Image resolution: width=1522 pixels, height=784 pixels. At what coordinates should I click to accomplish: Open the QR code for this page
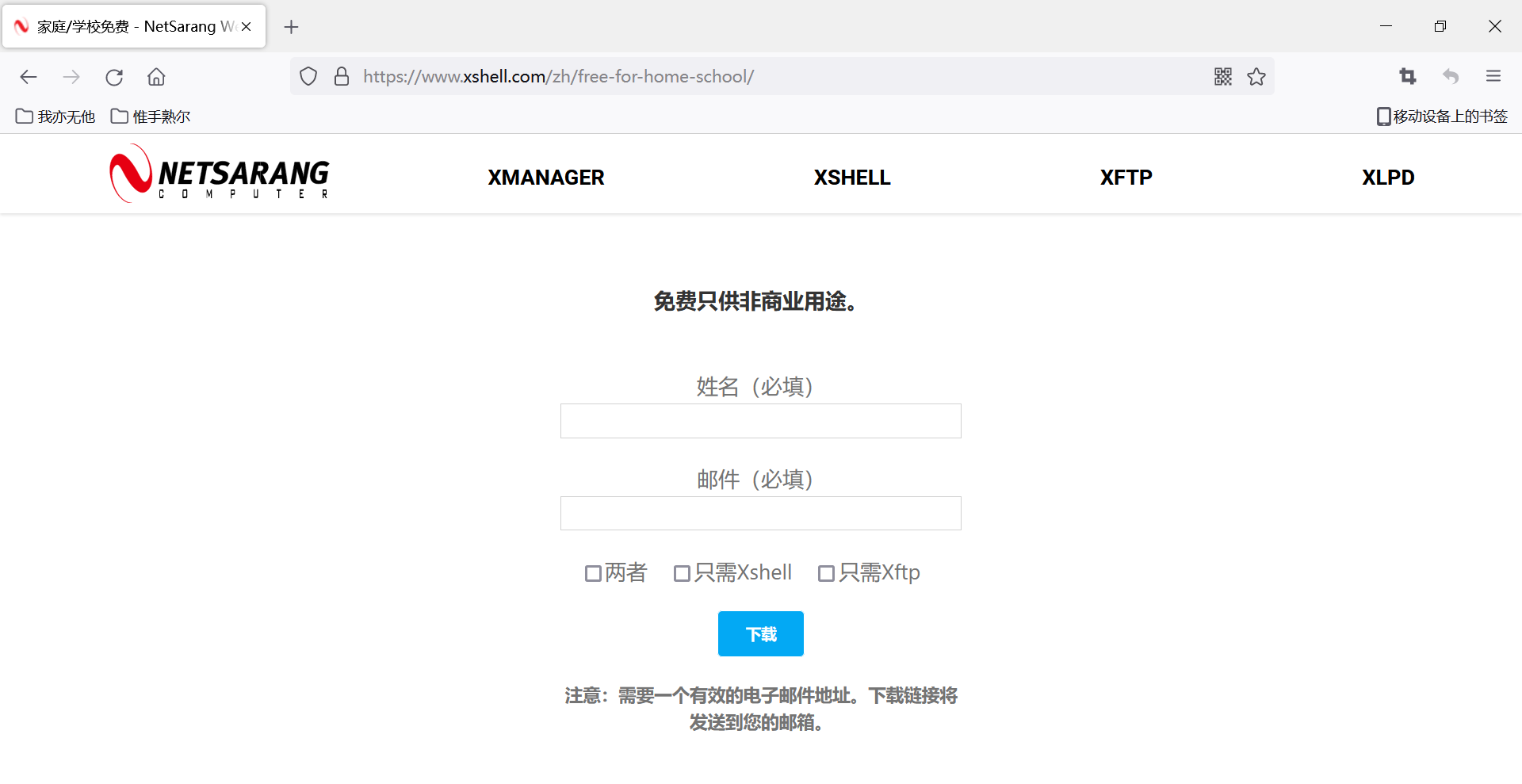click(1223, 77)
